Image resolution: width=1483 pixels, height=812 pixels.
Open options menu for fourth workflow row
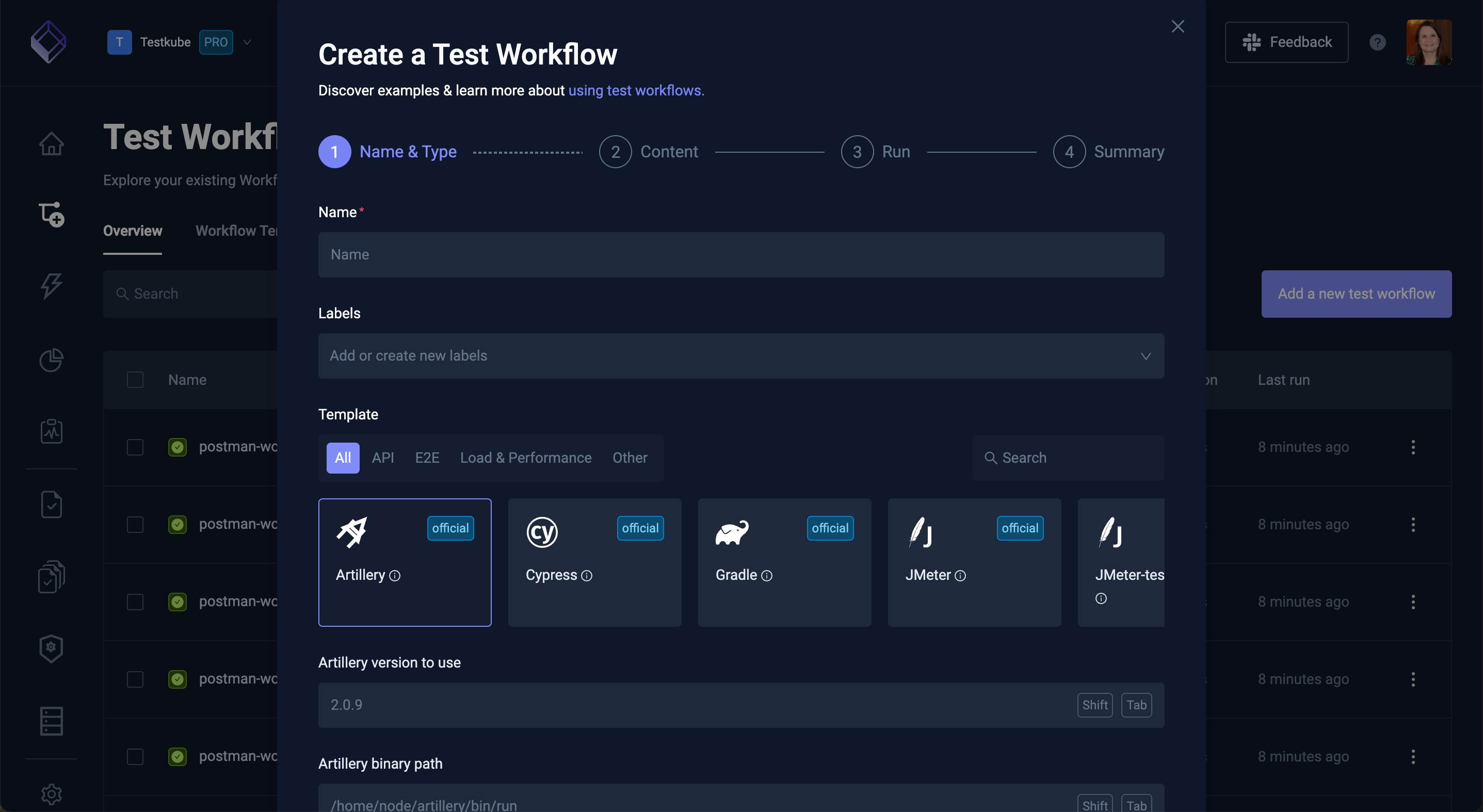pos(1413,679)
